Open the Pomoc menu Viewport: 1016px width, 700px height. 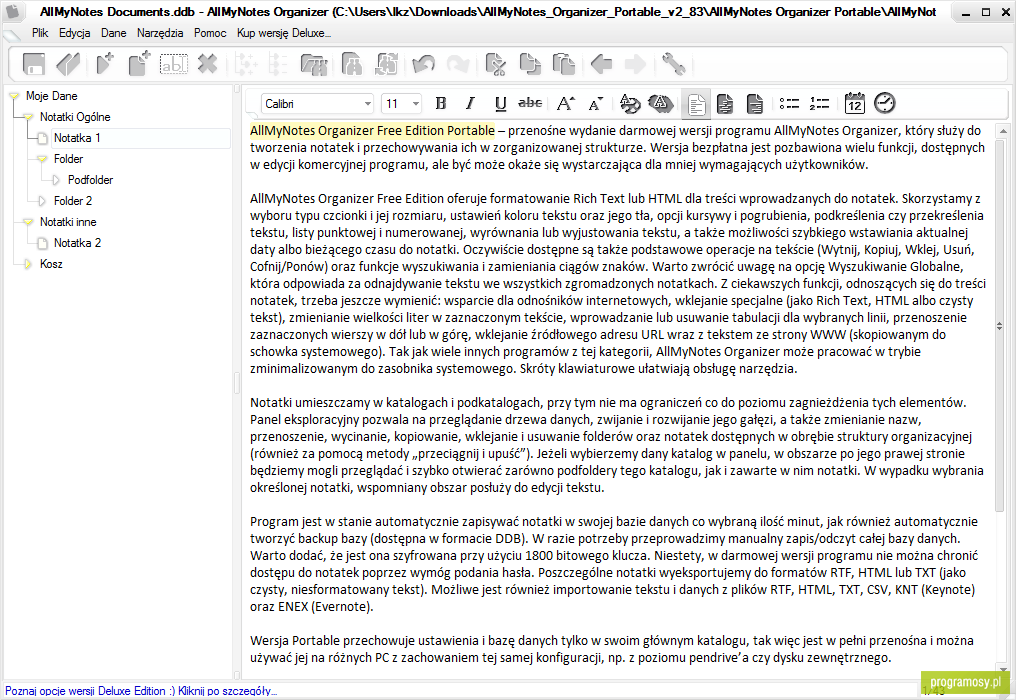click(x=210, y=33)
